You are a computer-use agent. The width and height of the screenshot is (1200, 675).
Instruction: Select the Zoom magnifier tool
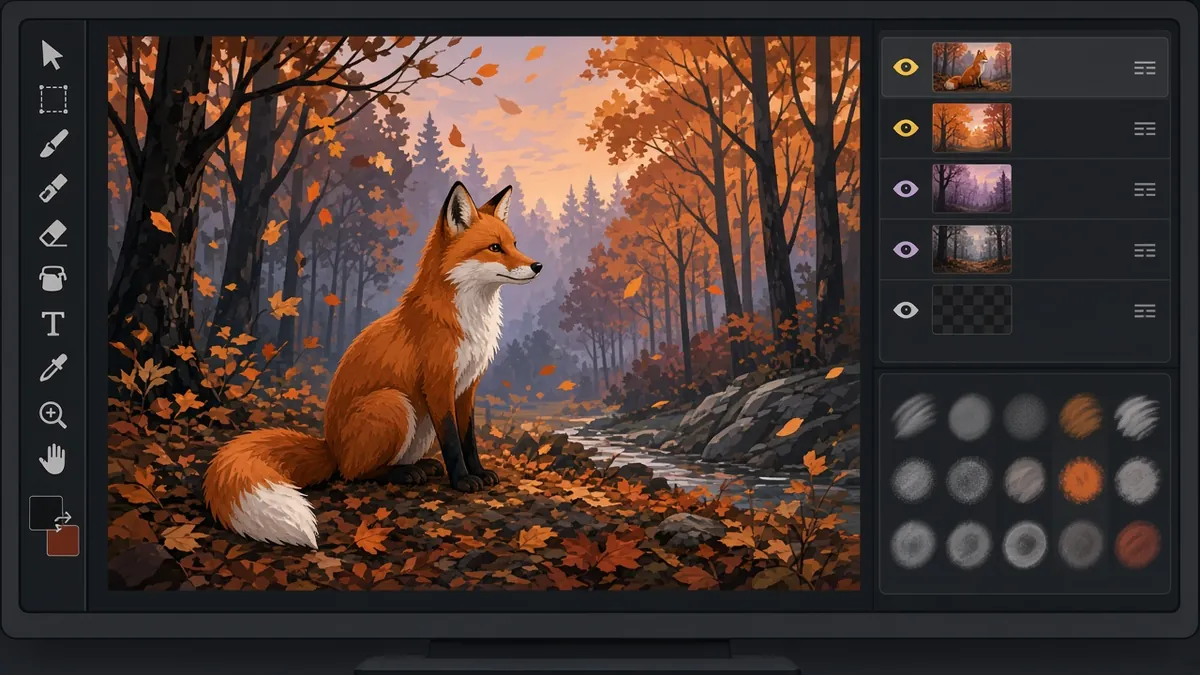53,414
